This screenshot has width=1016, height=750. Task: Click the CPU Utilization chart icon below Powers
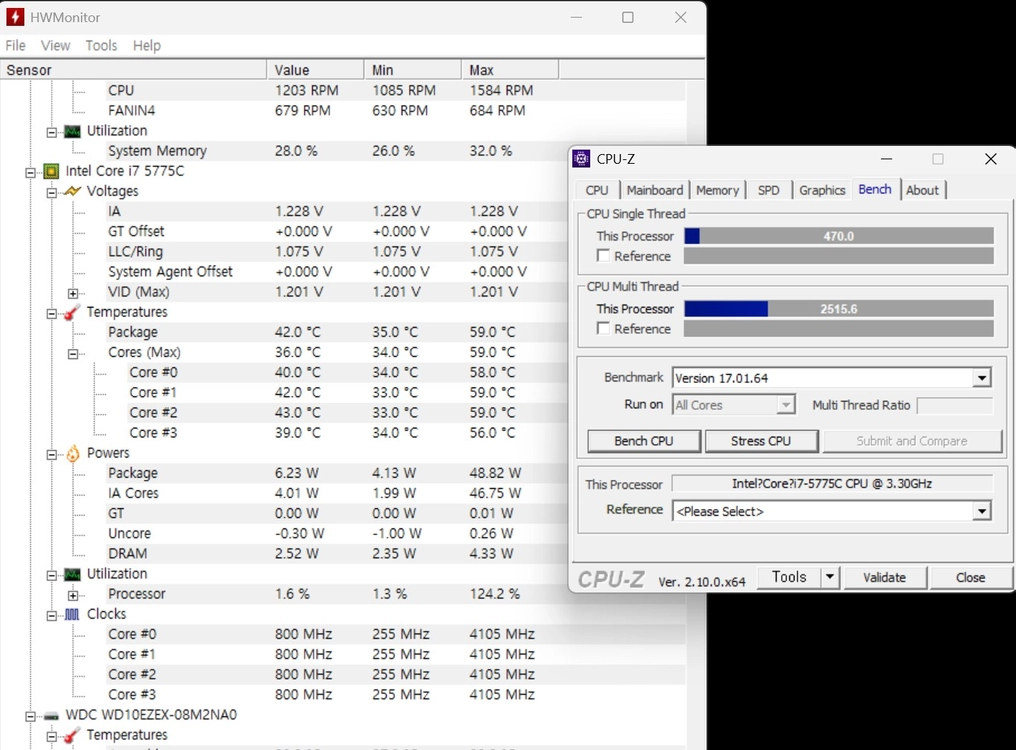click(73, 574)
